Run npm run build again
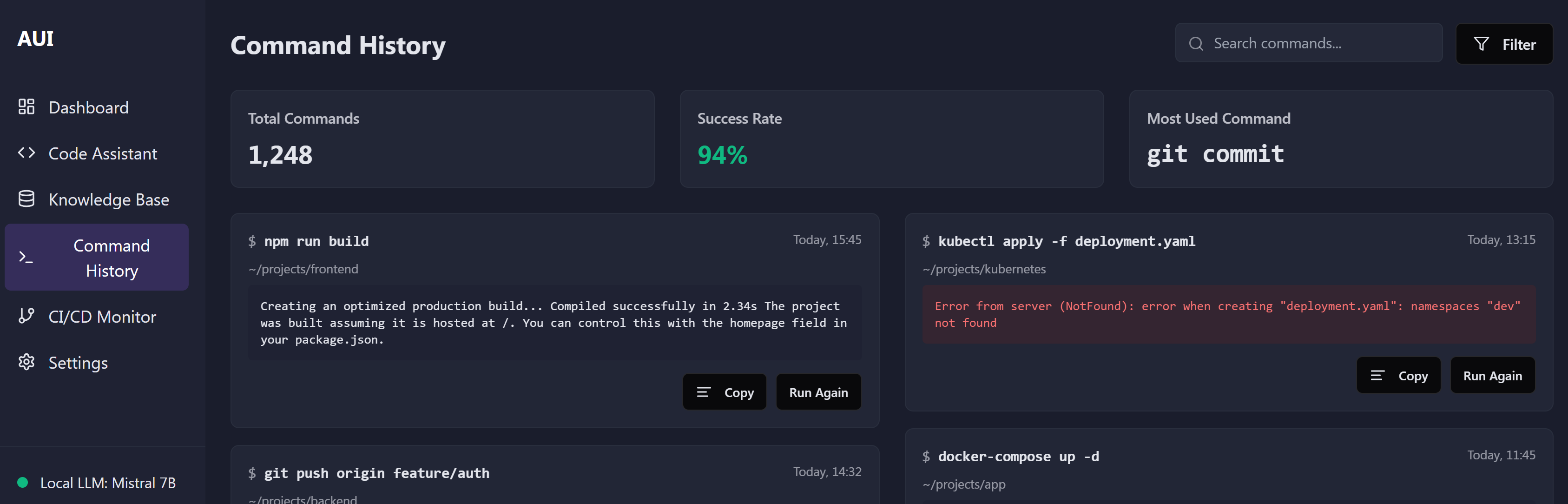The width and height of the screenshot is (1568, 504). (x=817, y=392)
